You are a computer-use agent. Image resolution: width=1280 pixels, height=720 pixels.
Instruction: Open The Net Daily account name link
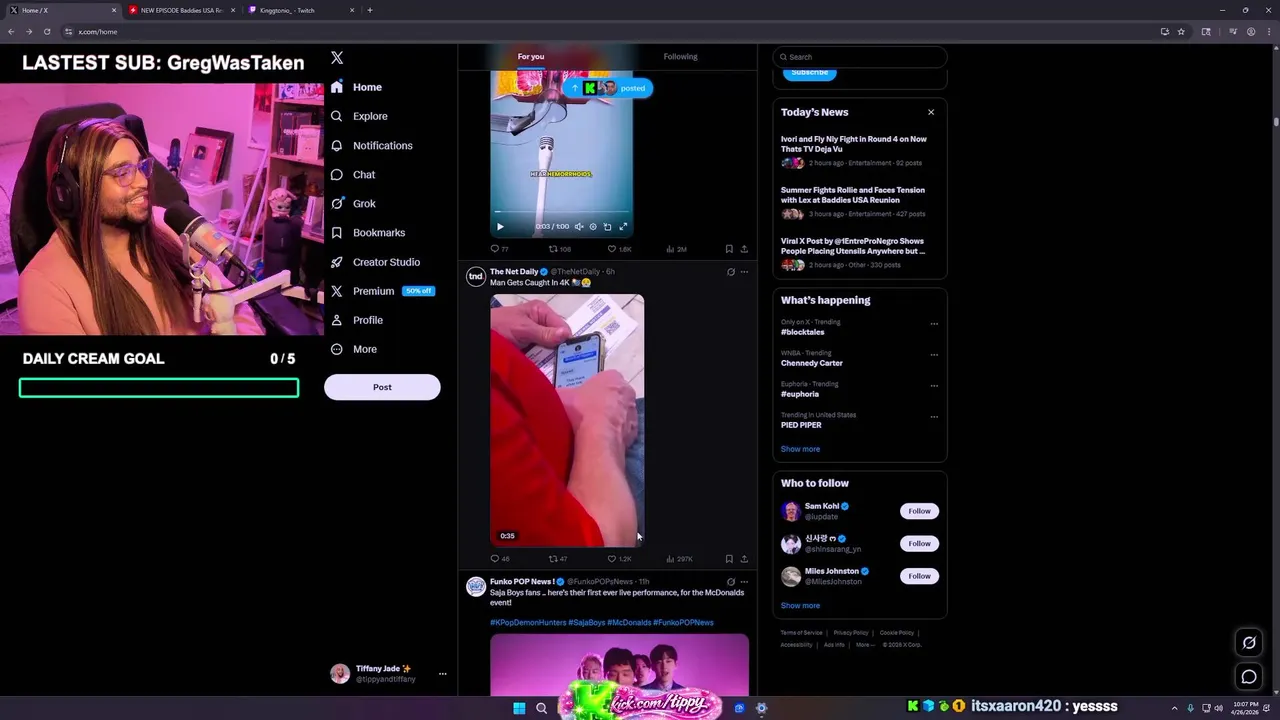[514, 272]
